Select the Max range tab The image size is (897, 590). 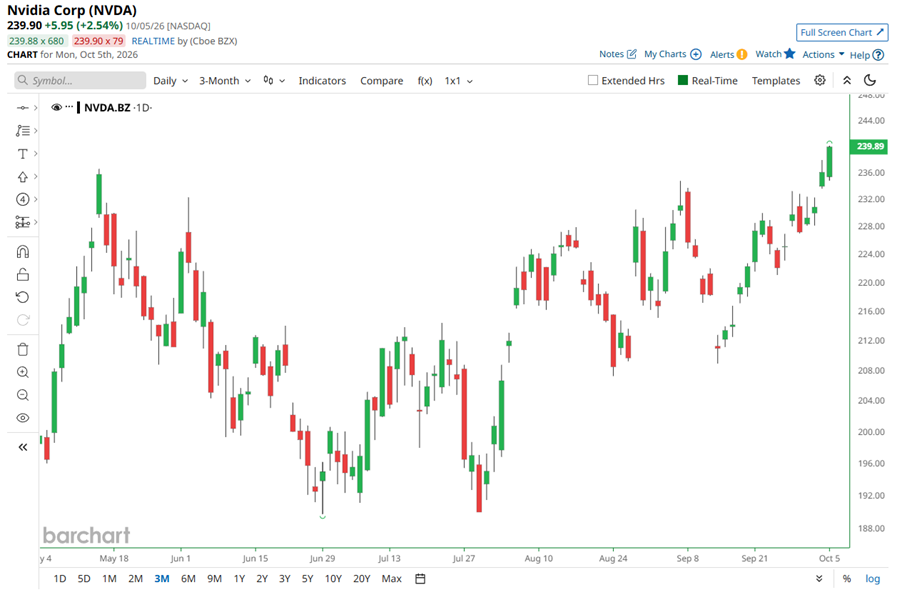pyautogui.click(x=391, y=579)
